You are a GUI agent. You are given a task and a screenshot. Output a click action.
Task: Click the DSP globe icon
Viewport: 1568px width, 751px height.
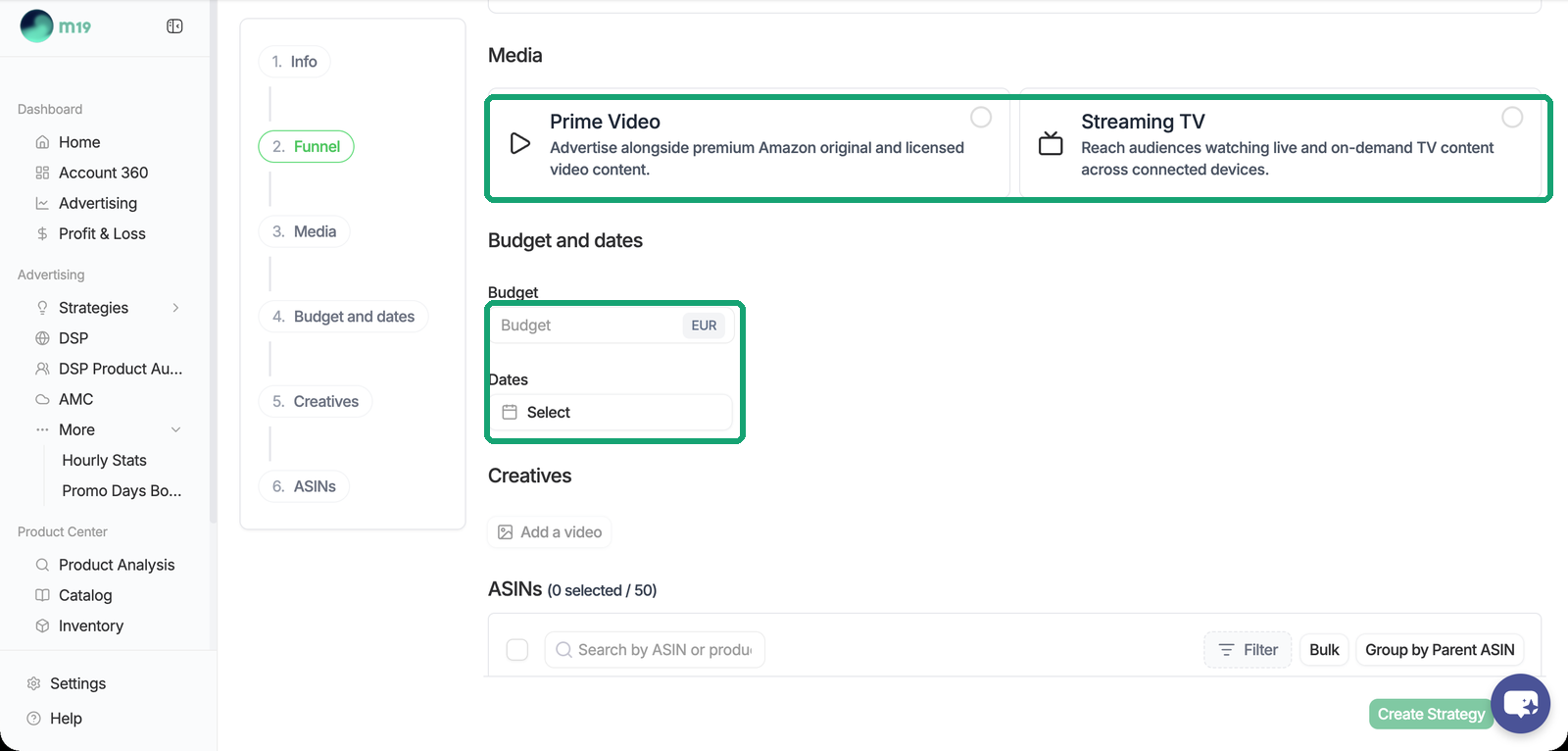(x=42, y=338)
